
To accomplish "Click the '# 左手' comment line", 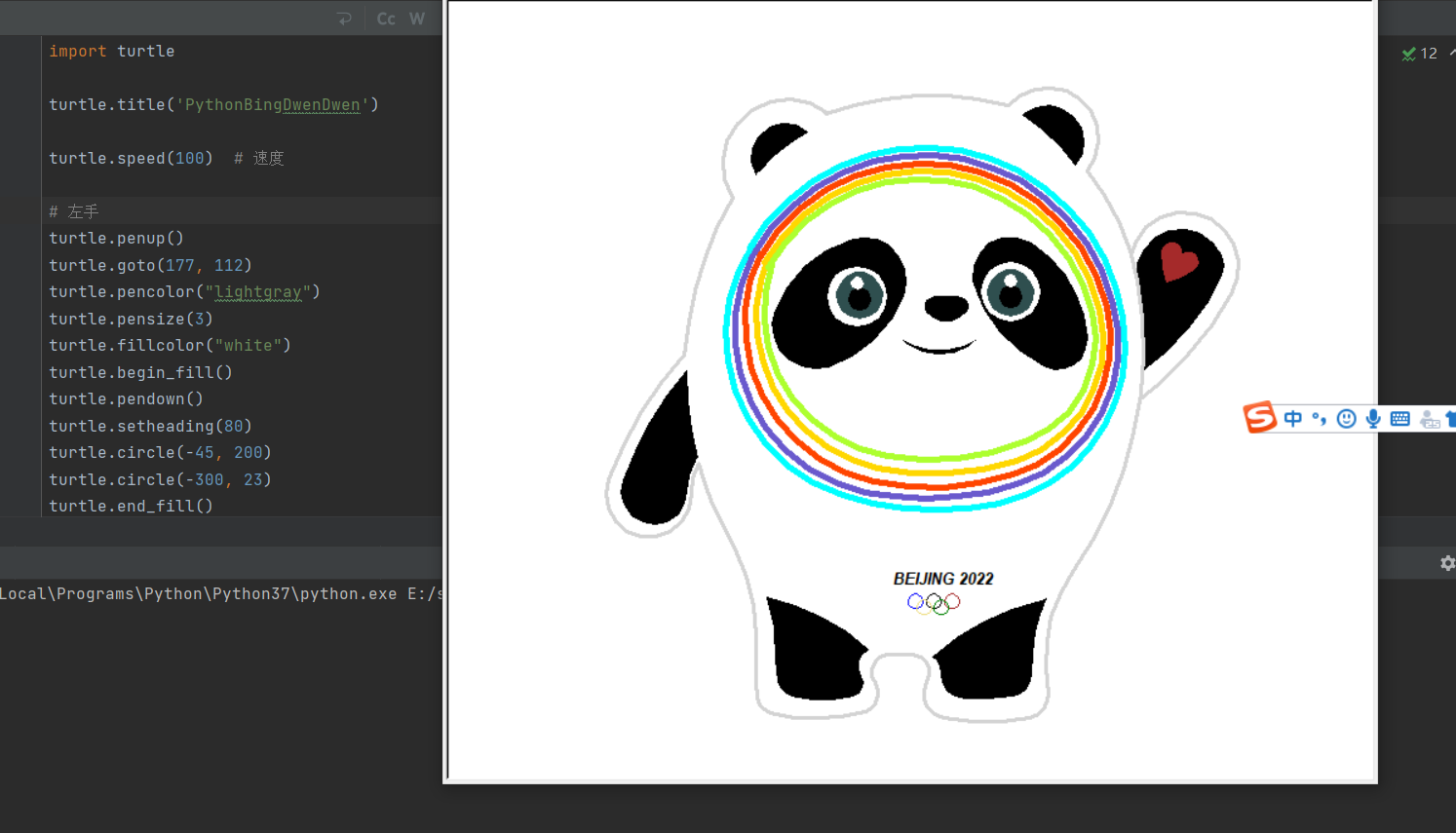I will click(x=74, y=211).
